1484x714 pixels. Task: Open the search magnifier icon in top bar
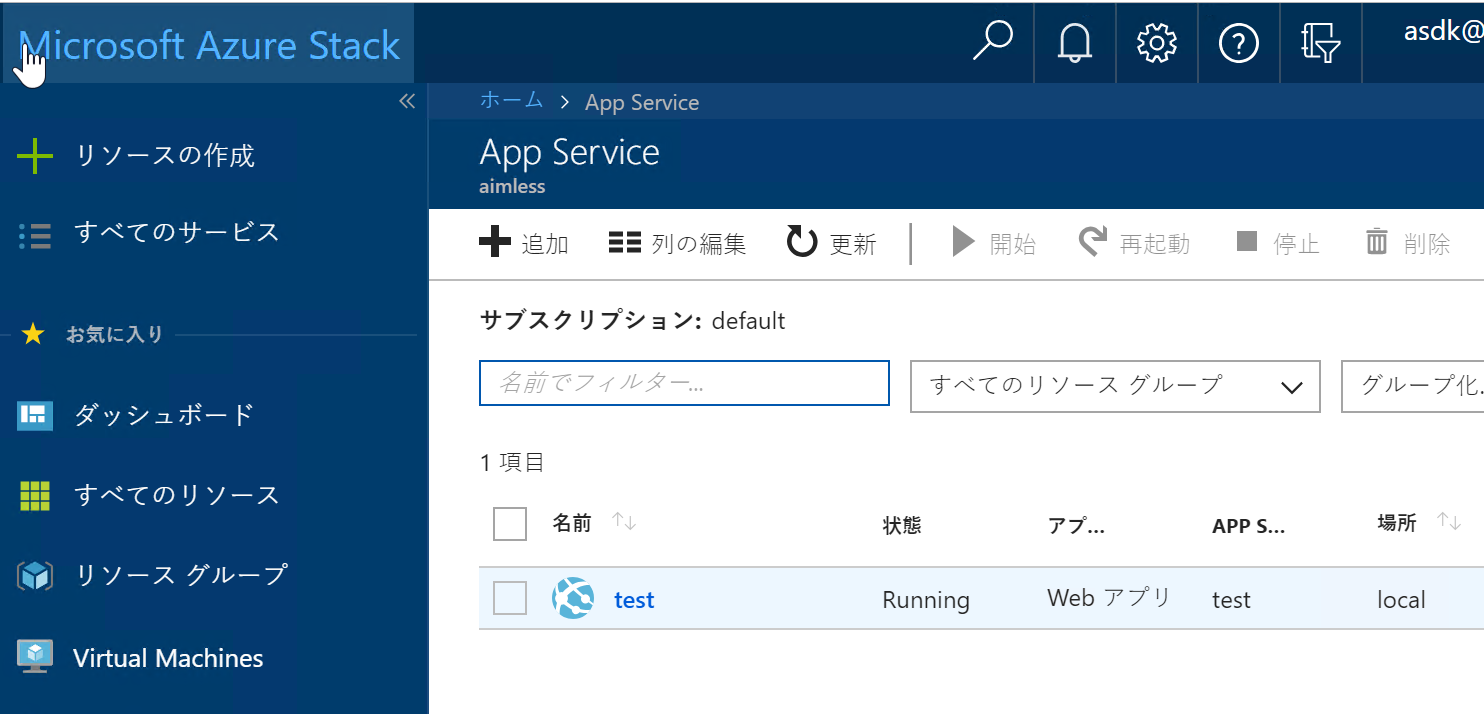pos(992,42)
